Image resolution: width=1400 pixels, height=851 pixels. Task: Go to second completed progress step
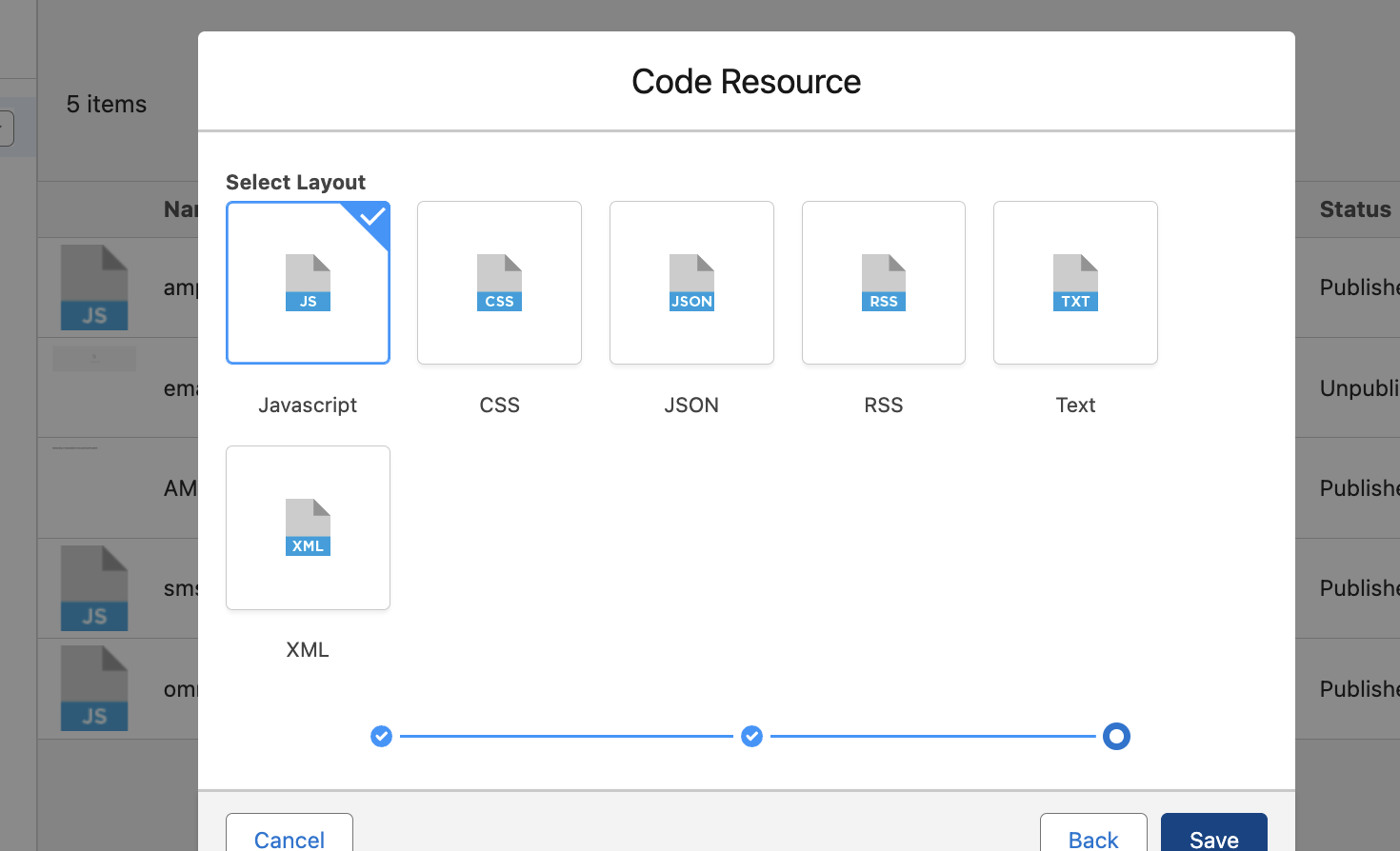(751, 736)
